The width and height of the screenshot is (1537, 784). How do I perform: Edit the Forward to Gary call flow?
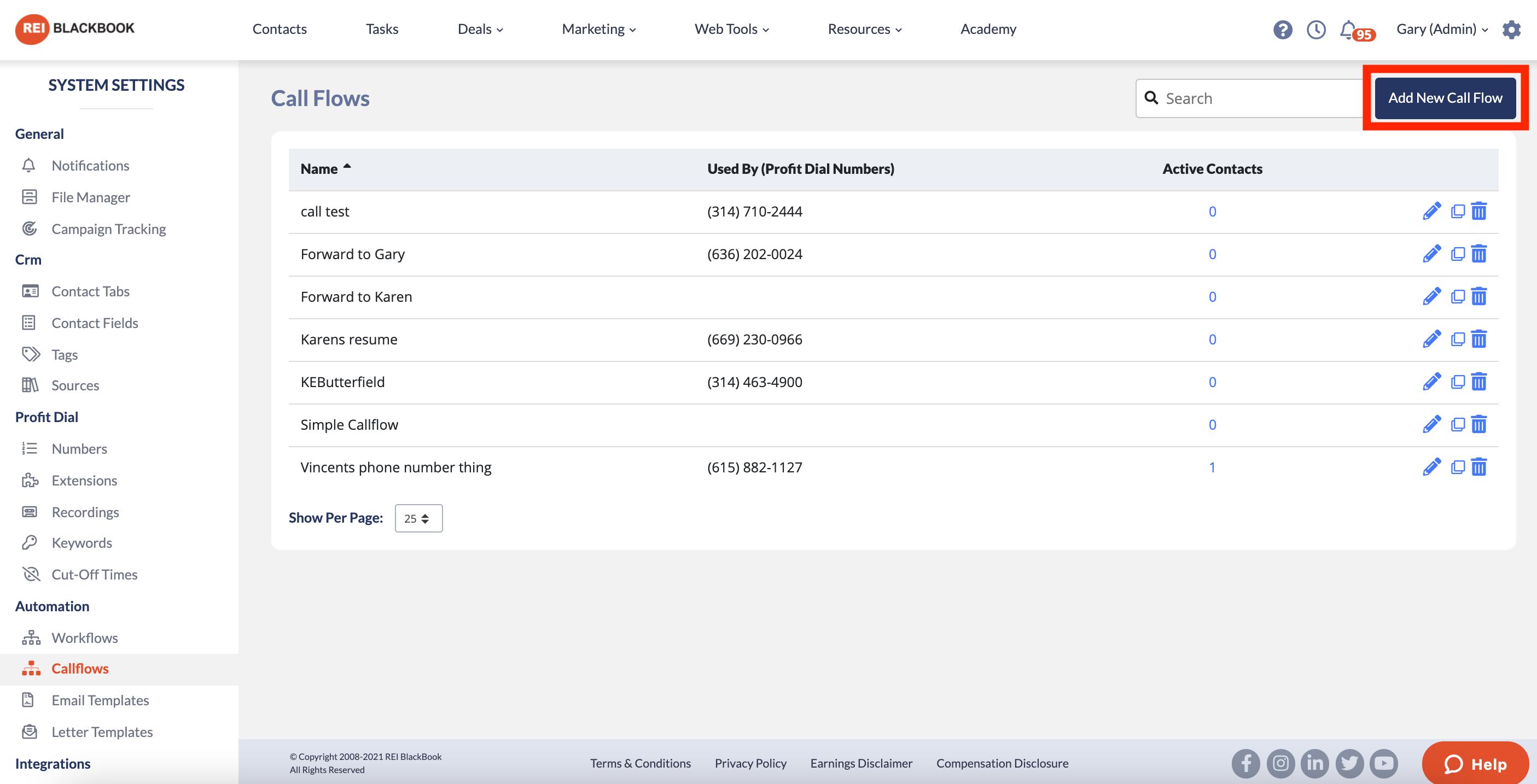coord(1431,254)
